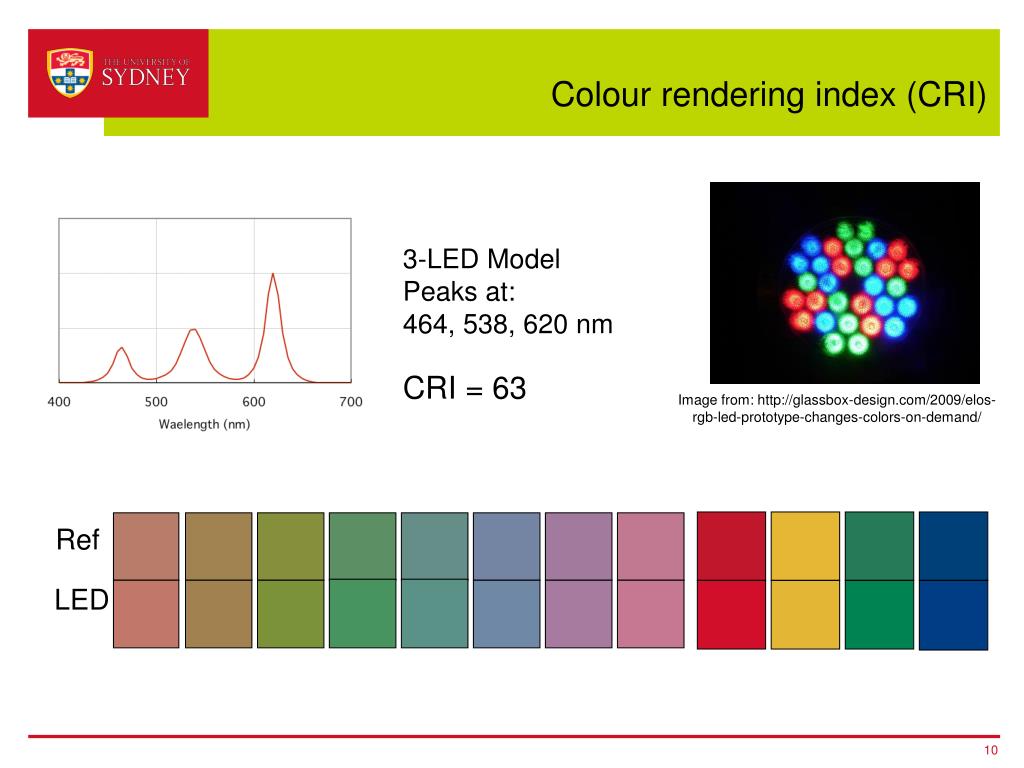Pick the LED row vivid green swatch

click(879, 615)
